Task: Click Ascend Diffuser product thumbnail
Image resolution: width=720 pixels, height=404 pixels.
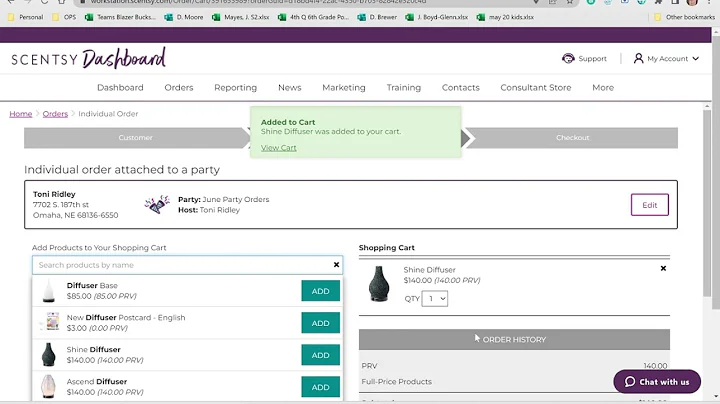Action: 48,387
